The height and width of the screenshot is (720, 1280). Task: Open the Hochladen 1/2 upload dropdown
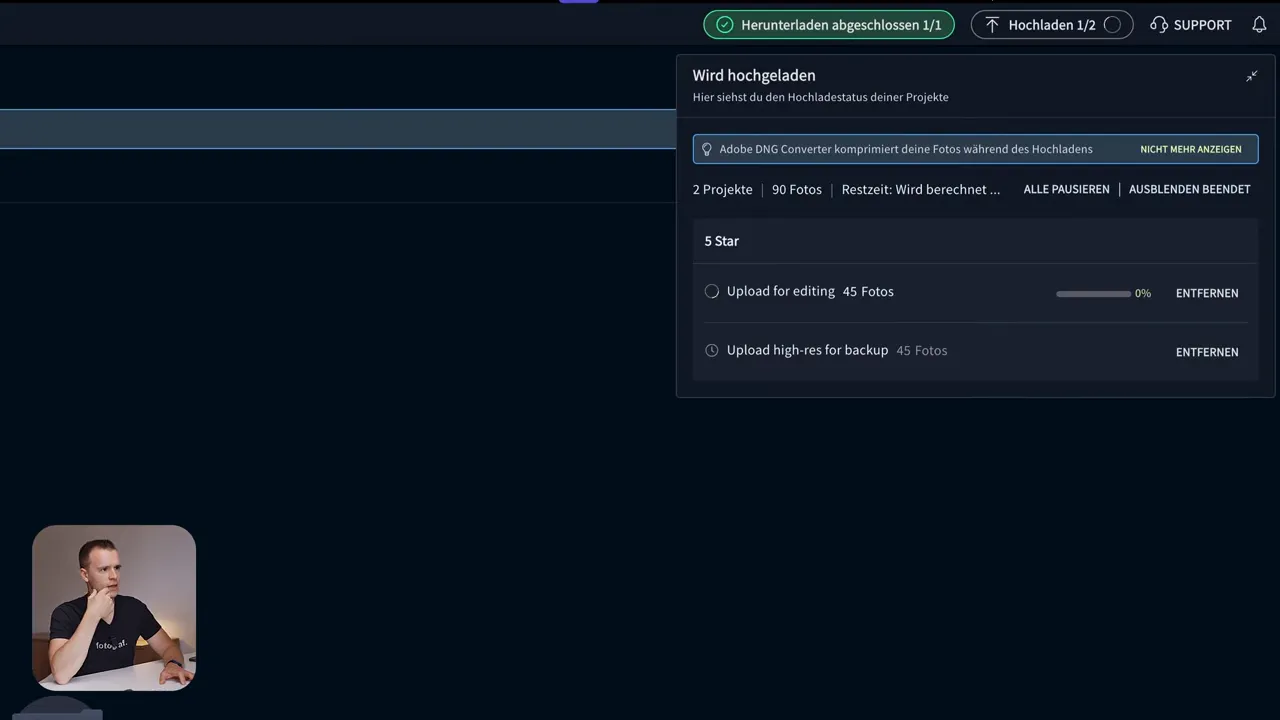[x=1051, y=24]
